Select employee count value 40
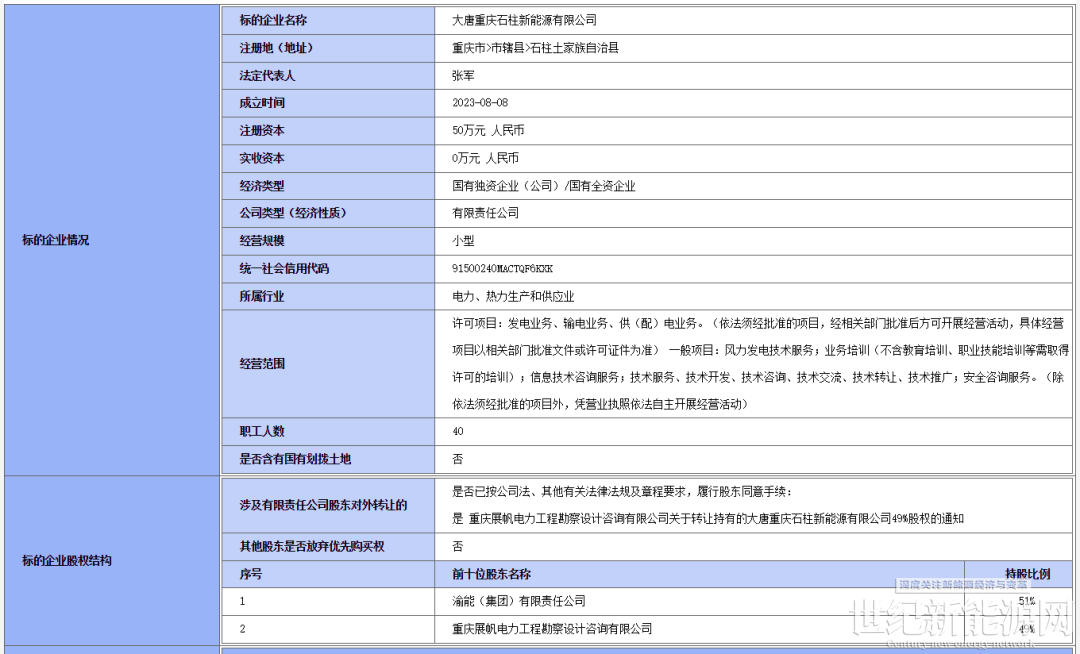Viewport: 1080px width, 654px height. pyautogui.click(x=458, y=431)
